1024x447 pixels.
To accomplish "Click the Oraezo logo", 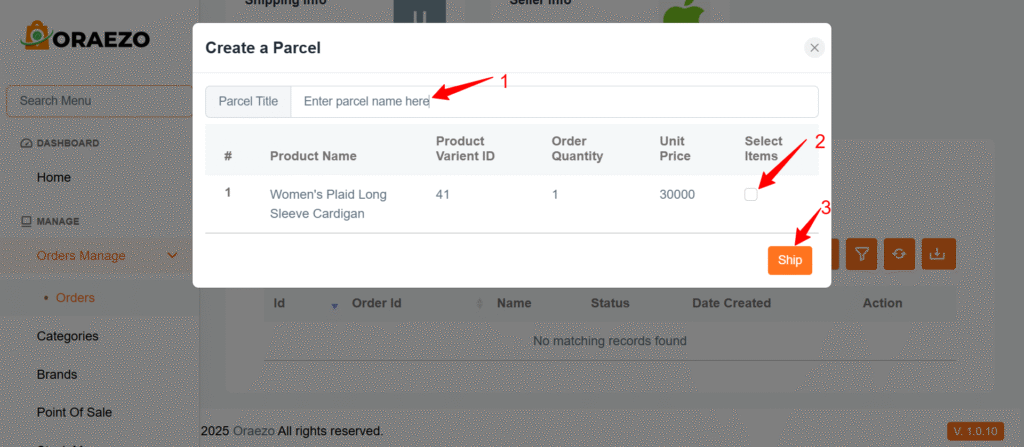I will tap(87, 39).
